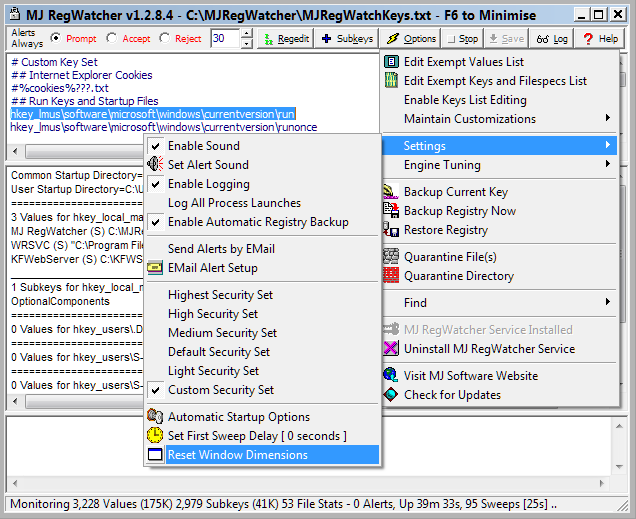The width and height of the screenshot is (636, 519).
Task: Click the '#%cookies%???.txt' line
Action: click(60, 88)
